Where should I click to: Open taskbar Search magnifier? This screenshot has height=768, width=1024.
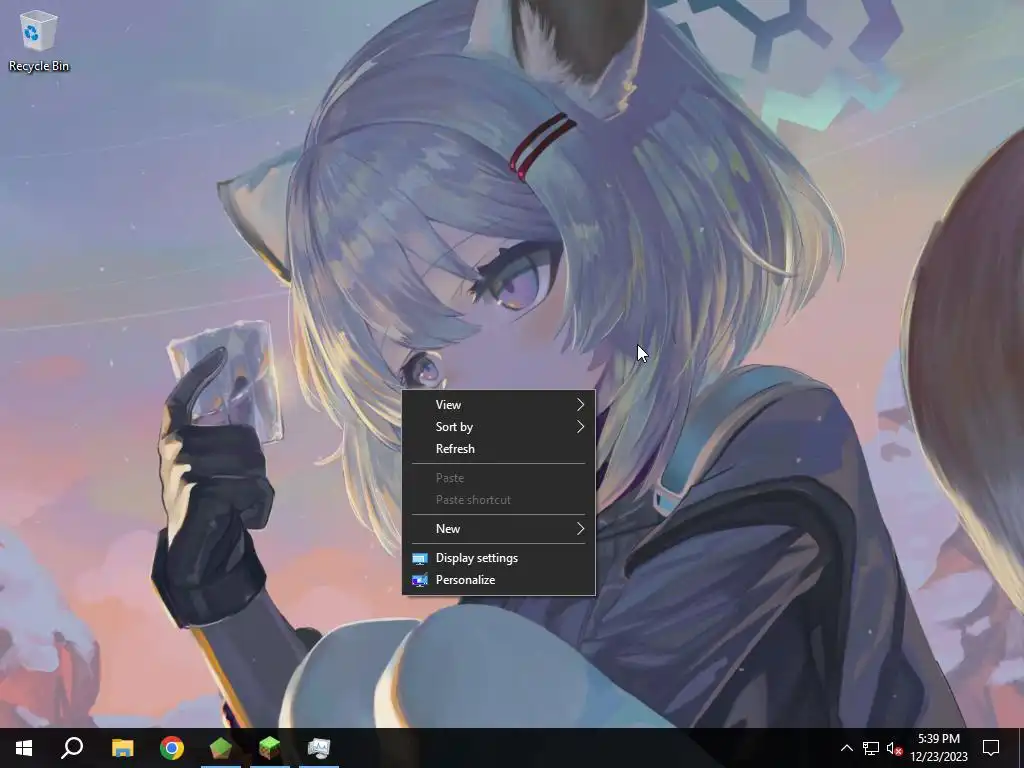72,748
